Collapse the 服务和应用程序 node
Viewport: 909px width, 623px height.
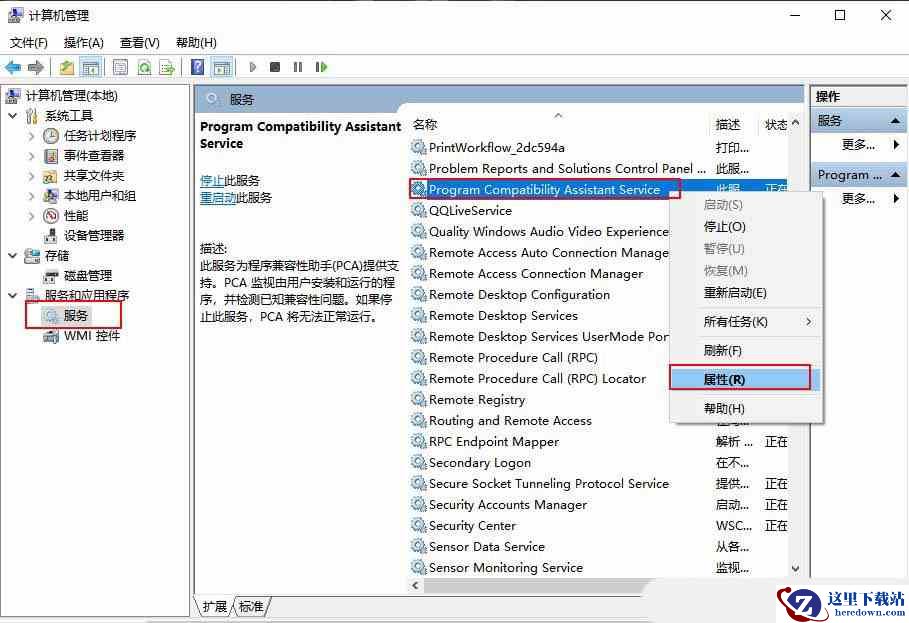(x=13, y=295)
